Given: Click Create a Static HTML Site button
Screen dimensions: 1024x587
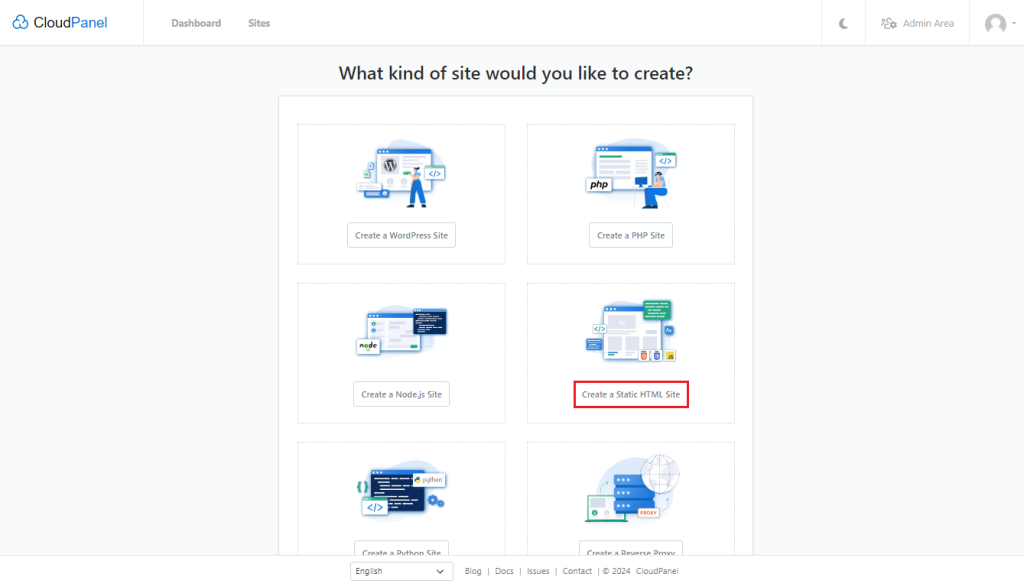Looking at the screenshot, I should [631, 394].
